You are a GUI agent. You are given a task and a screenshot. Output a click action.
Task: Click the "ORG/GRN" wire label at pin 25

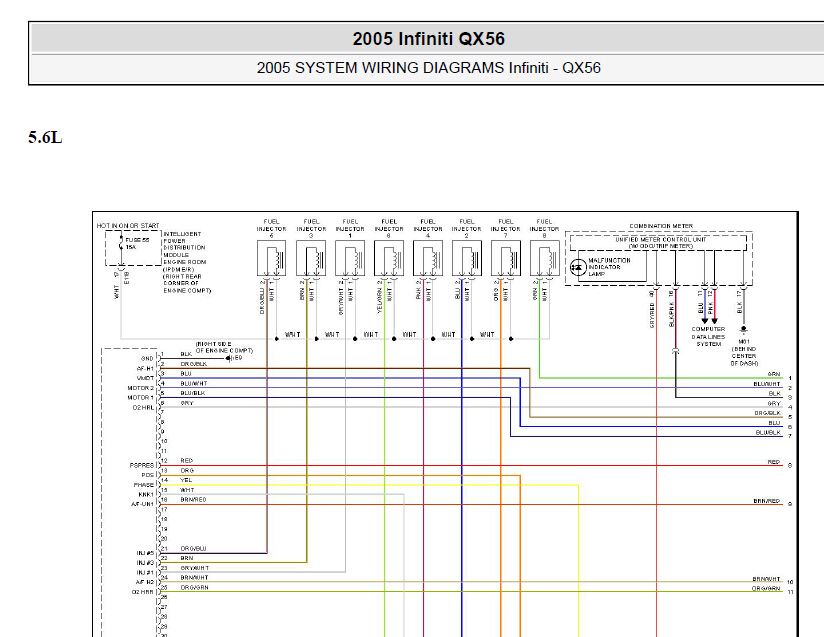pyautogui.click(x=194, y=588)
